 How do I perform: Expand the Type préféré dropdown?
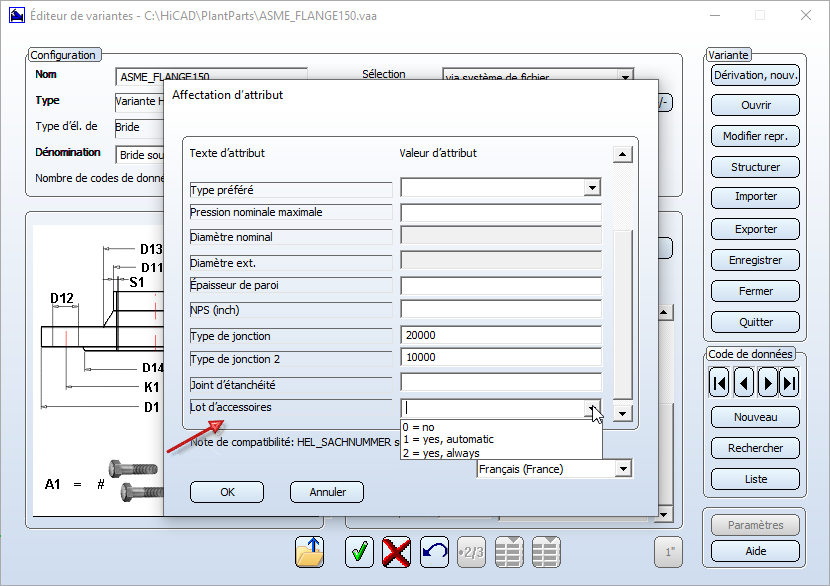(592, 187)
